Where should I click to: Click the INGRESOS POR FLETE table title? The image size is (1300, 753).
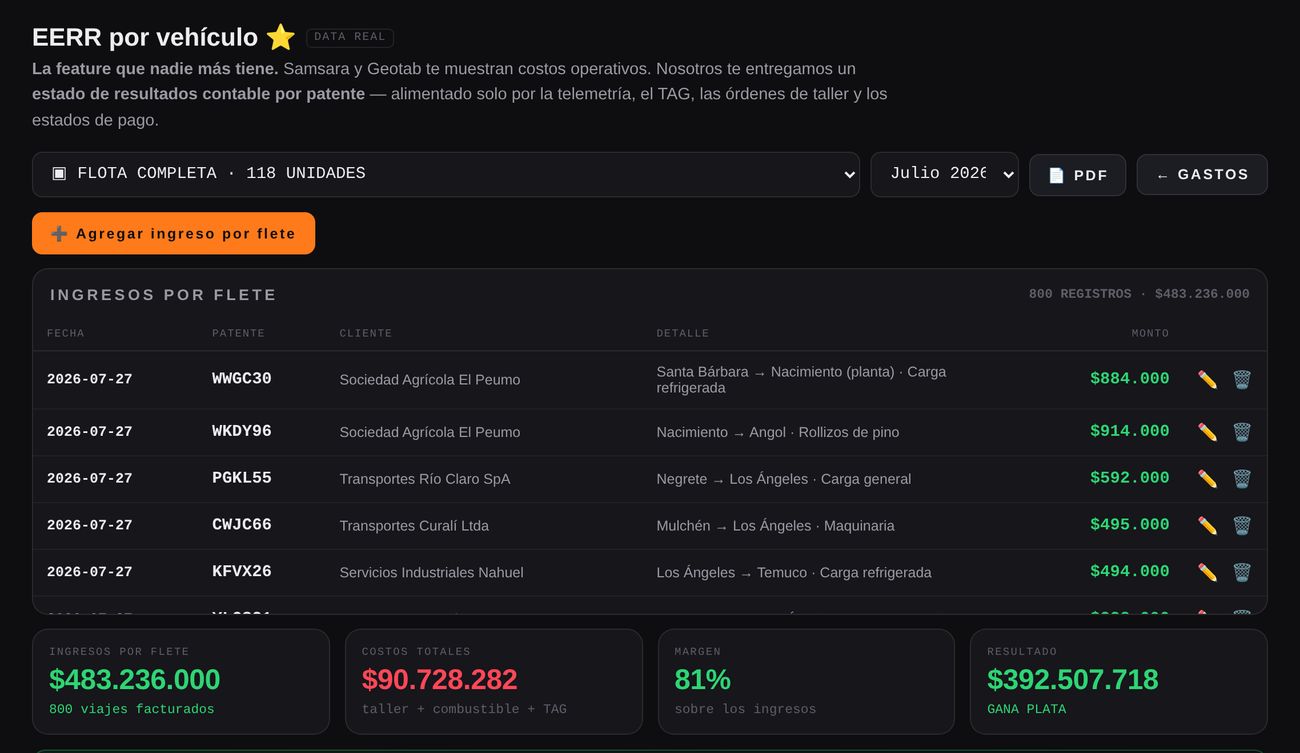click(163, 295)
